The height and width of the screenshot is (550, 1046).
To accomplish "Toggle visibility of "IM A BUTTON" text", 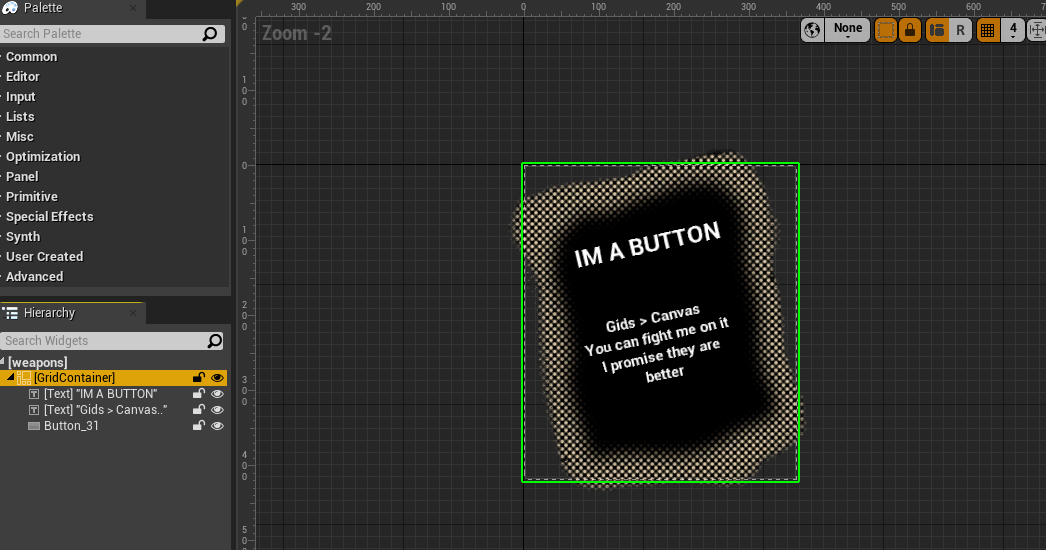I will [217, 394].
